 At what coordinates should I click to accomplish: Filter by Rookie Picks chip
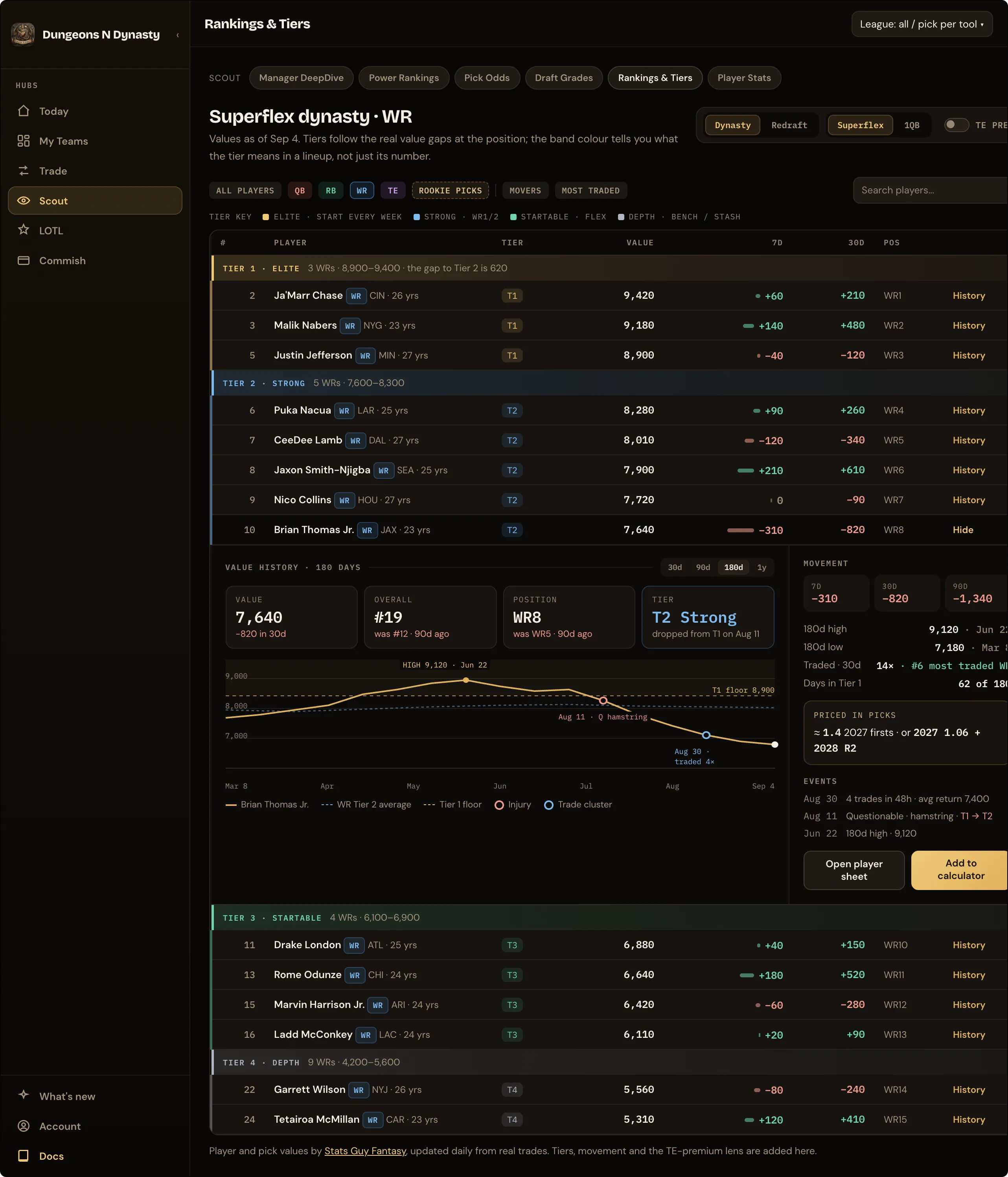click(450, 191)
